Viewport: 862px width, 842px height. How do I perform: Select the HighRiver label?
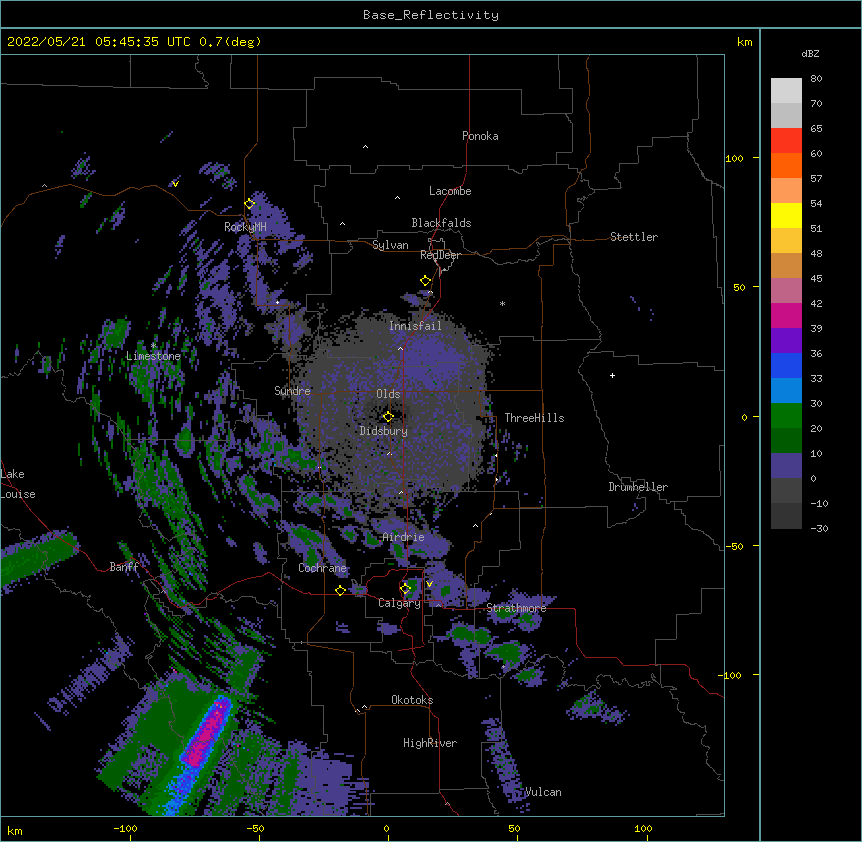point(430,743)
